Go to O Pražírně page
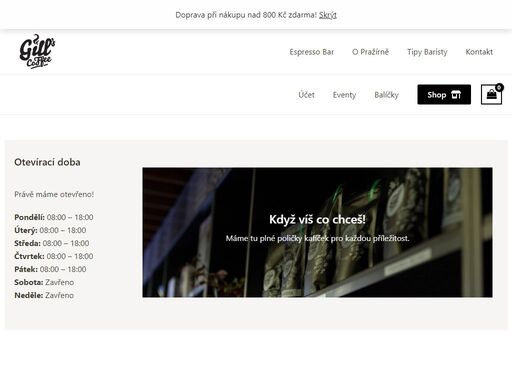The height and width of the screenshot is (384, 512). click(x=370, y=52)
